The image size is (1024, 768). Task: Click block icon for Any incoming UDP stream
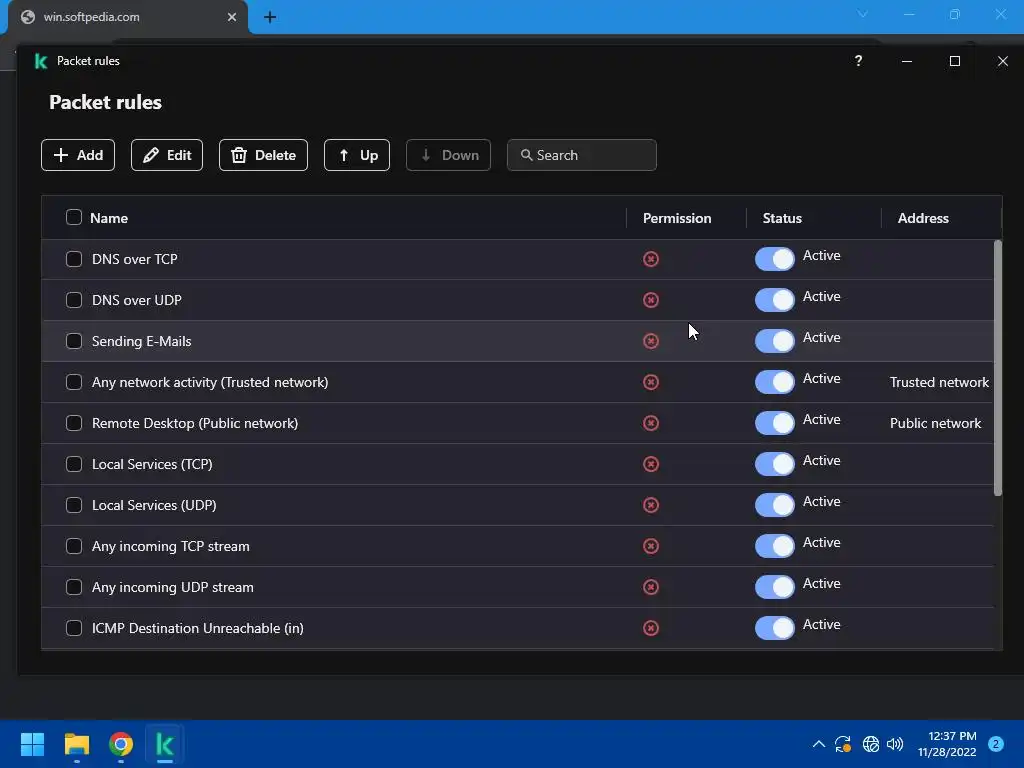(x=650, y=587)
